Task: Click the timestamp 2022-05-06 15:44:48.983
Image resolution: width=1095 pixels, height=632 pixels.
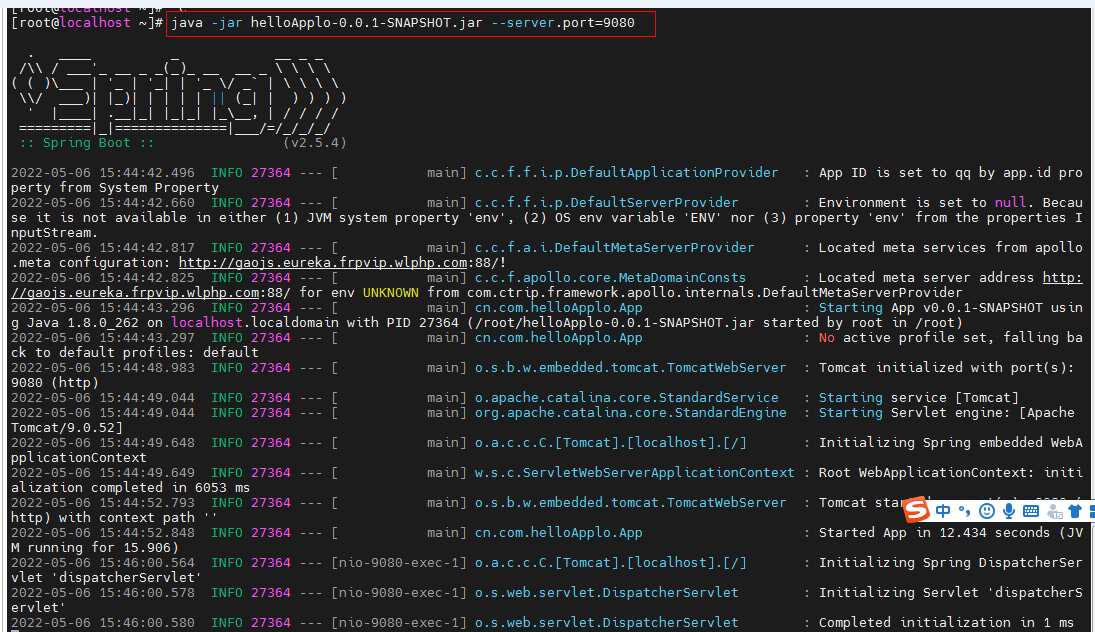Action: 103,367
